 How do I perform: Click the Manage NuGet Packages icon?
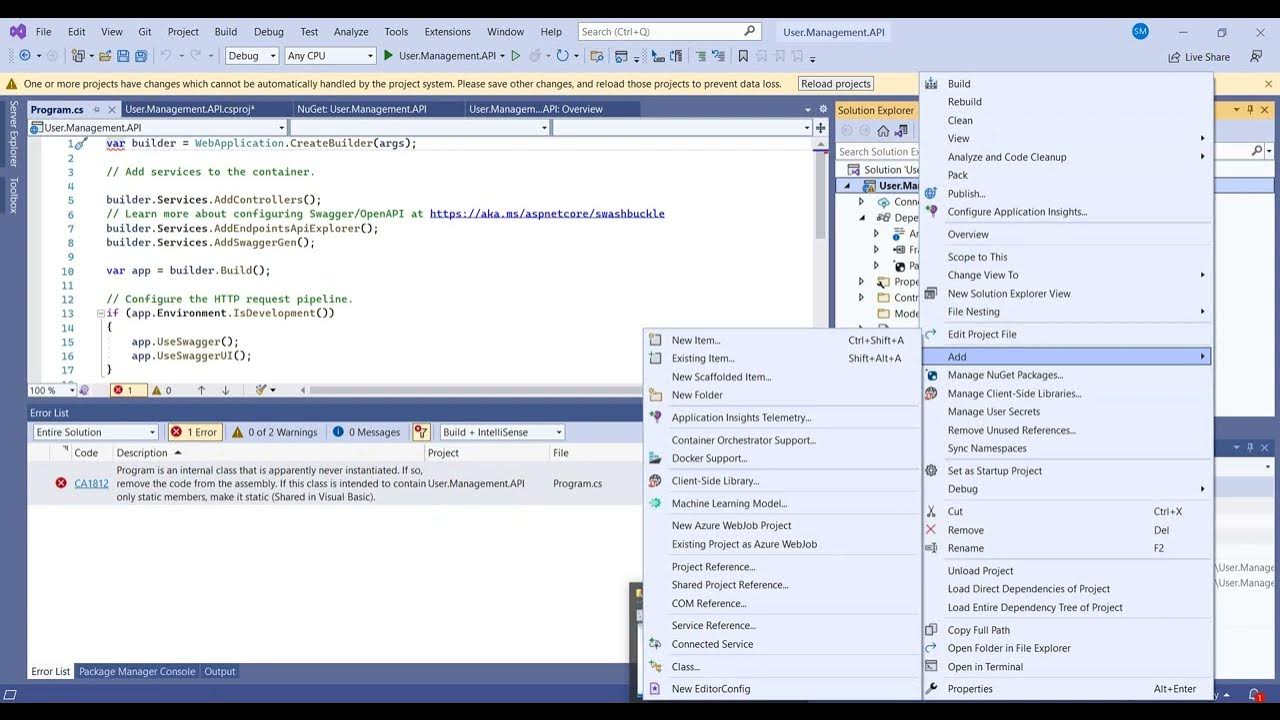coord(931,375)
